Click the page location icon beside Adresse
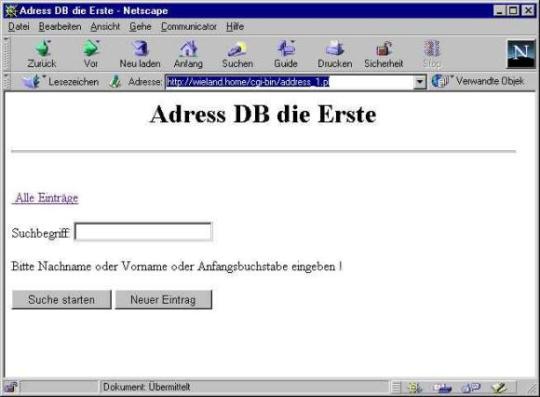Viewport: 540px width, 397px height. [115, 82]
